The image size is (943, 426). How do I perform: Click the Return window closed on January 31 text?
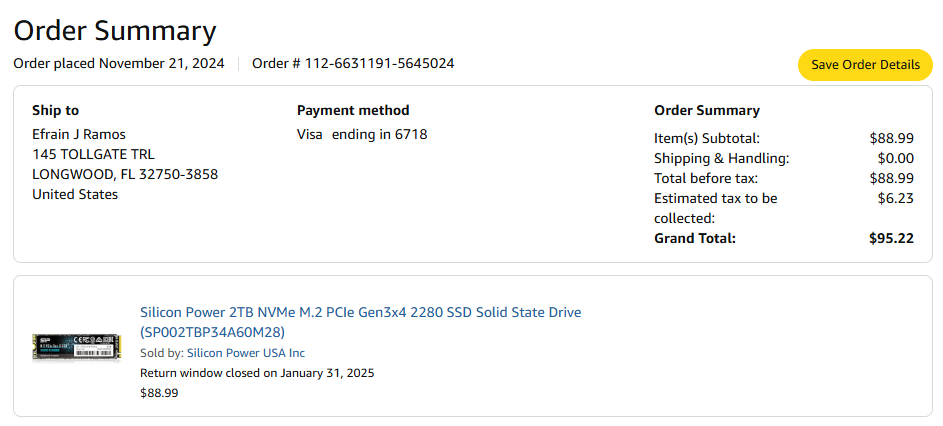257,373
